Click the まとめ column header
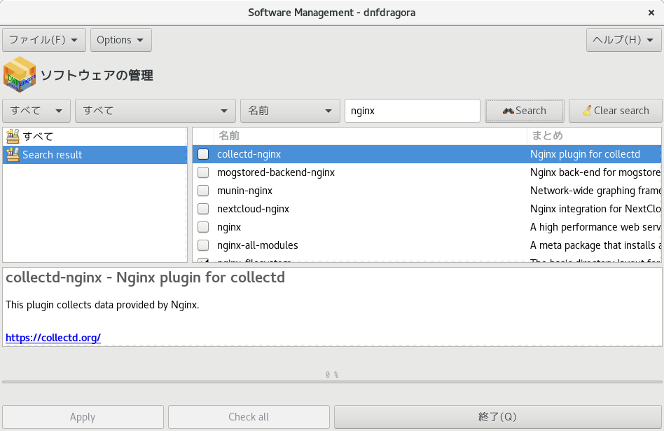 594,135
